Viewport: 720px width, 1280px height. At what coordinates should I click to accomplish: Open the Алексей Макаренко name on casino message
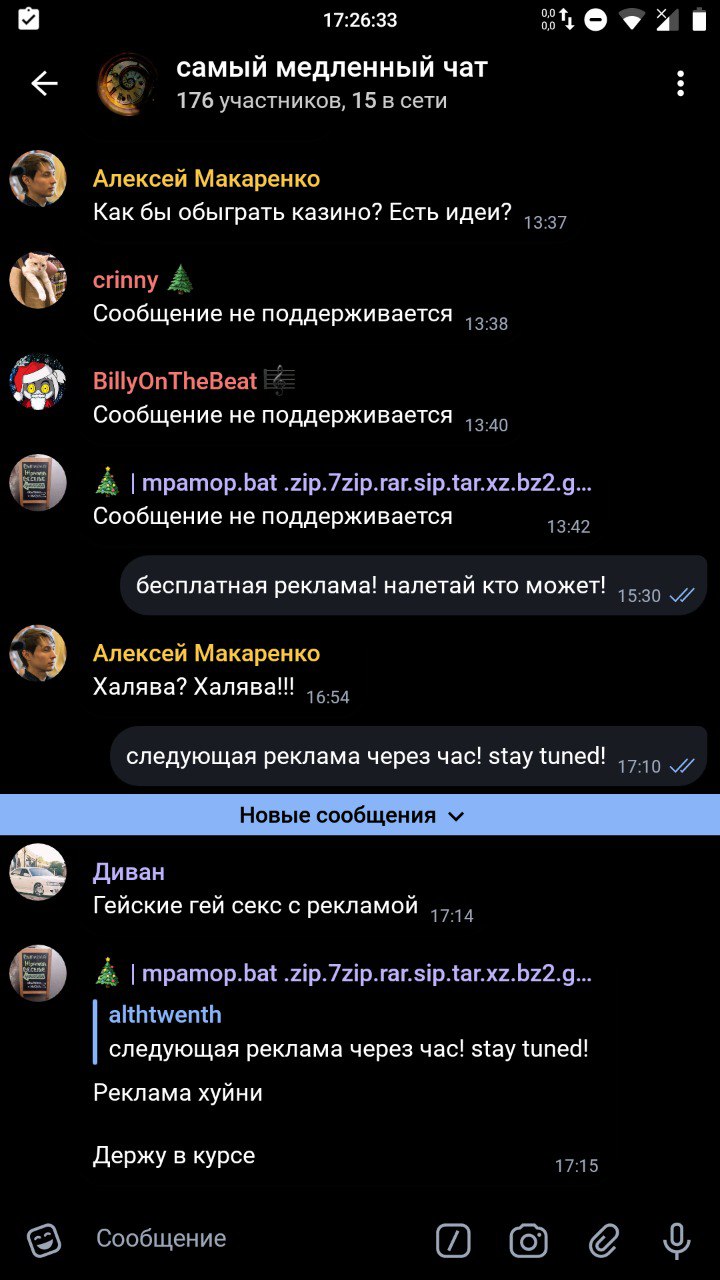(207, 179)
